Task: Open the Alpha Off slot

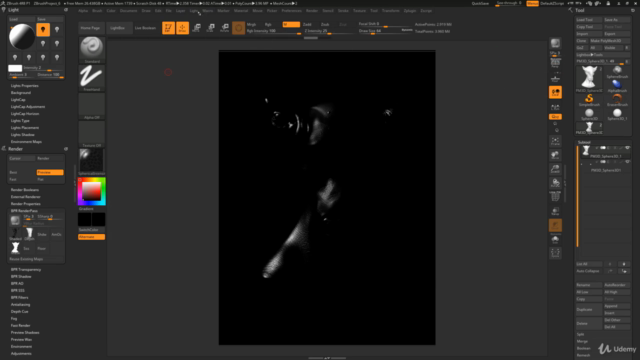Action: [x=91, y=106]
